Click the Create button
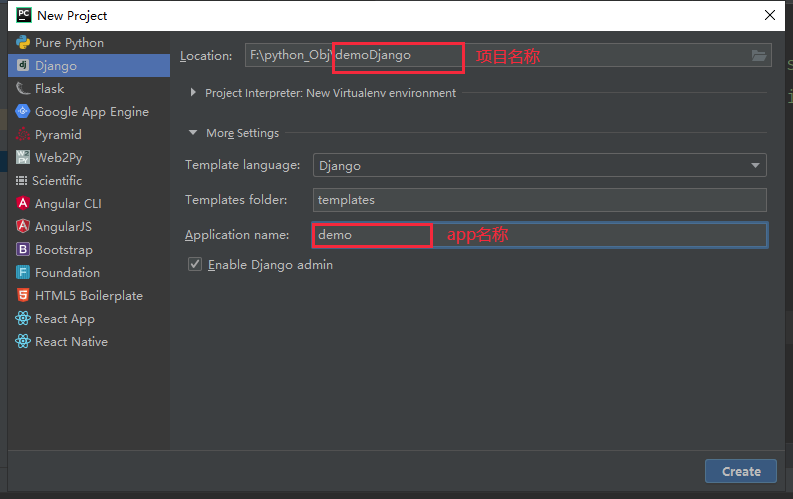The width and height of the screenshot is (793, 499). click(x=741, y=471)
